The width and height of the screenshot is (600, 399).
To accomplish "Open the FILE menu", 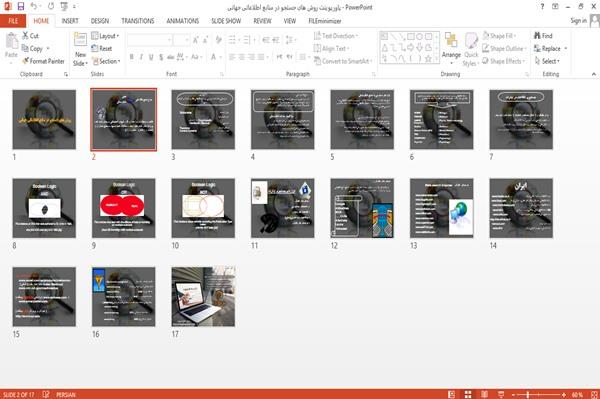I will tap(13, 21).
